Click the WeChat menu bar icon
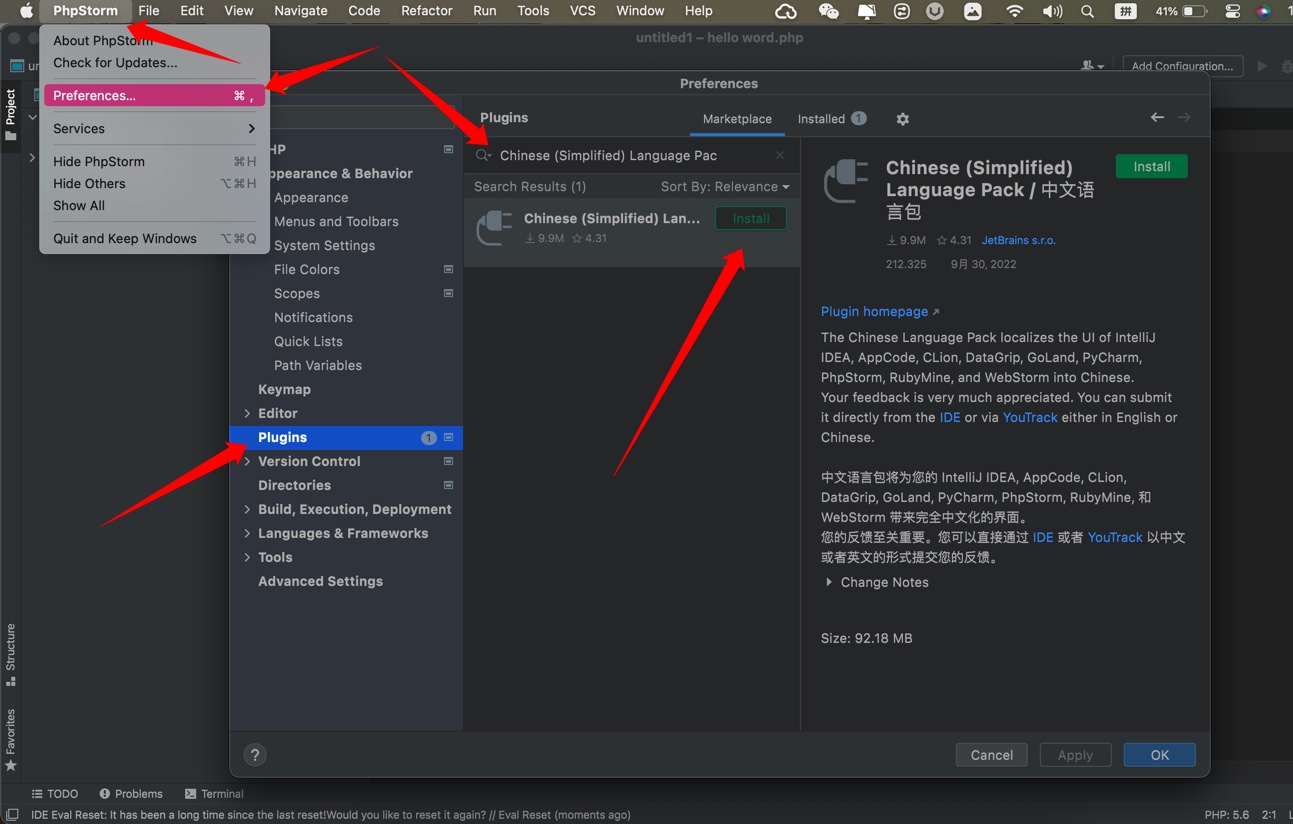The width and height of the screenshot is (1293, 824). [x=829, y=11]
